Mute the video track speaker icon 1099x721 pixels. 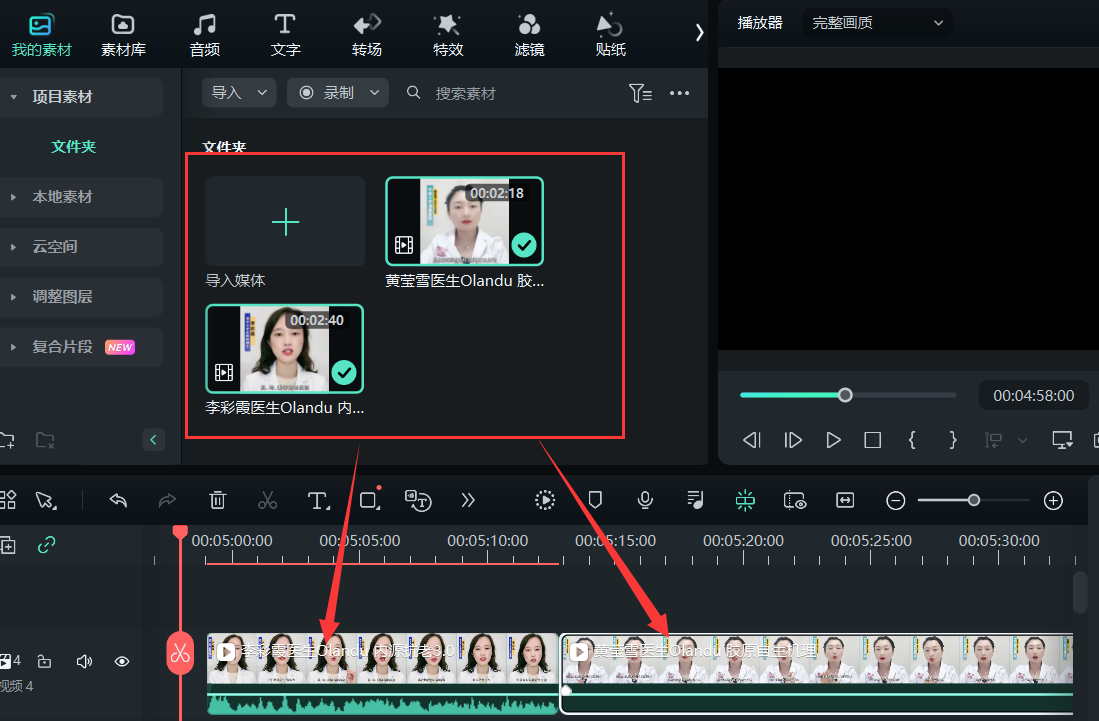tap(84, 661)
